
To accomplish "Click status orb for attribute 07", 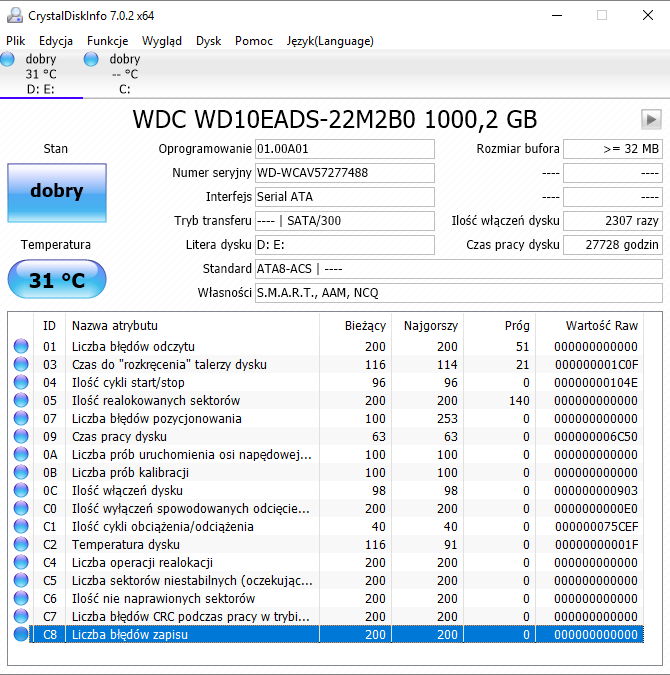I will point(21,418).
